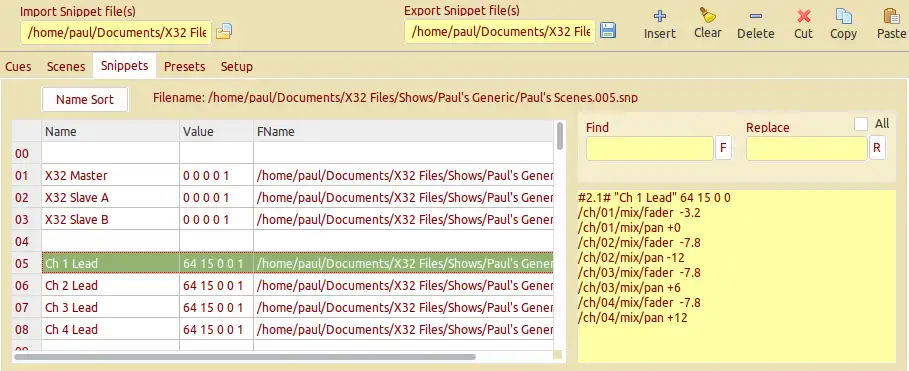909x371 pixels.
Task: Click the snippet table horizontal scrollbar
Action: [244, 357]
